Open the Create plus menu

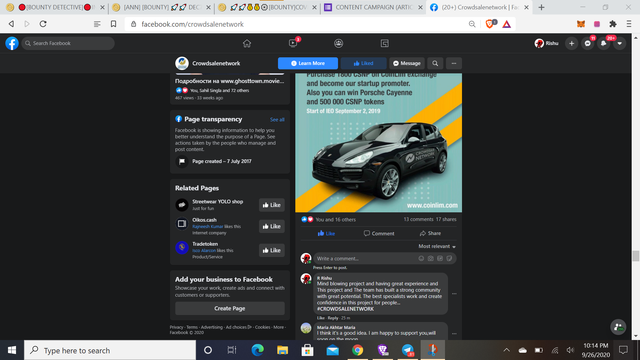[x=571, y=43]
